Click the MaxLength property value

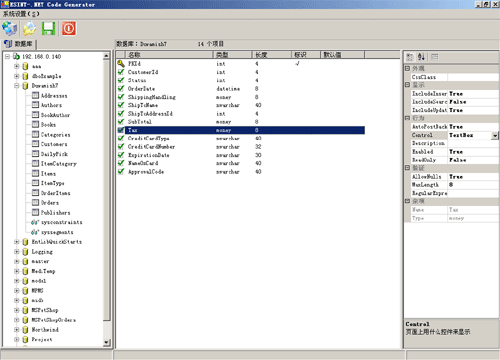pos(473,185)
